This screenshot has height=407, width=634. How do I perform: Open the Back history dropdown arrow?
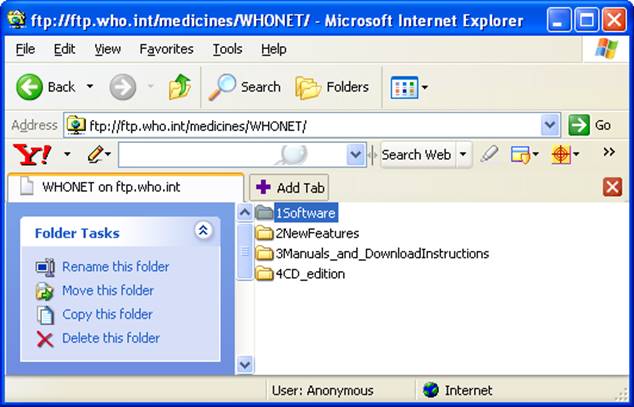point(90,86)
